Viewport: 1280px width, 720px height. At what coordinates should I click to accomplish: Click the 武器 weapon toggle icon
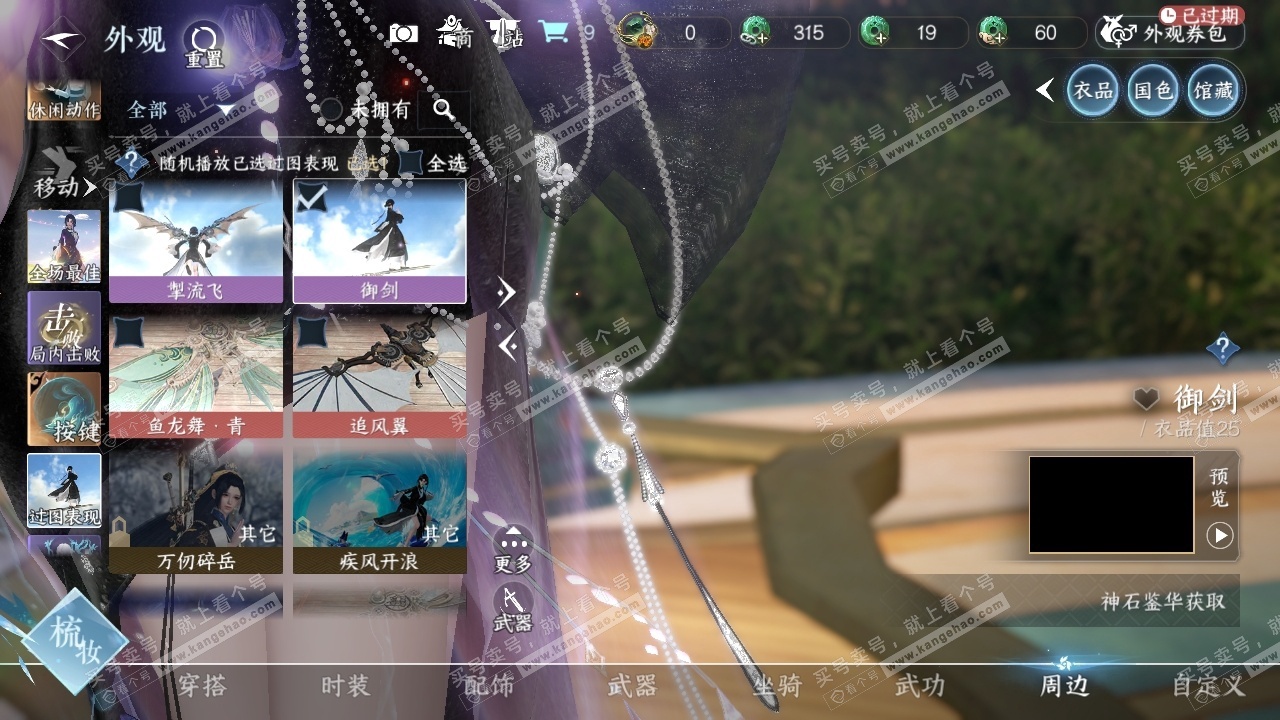click(513, 602)
